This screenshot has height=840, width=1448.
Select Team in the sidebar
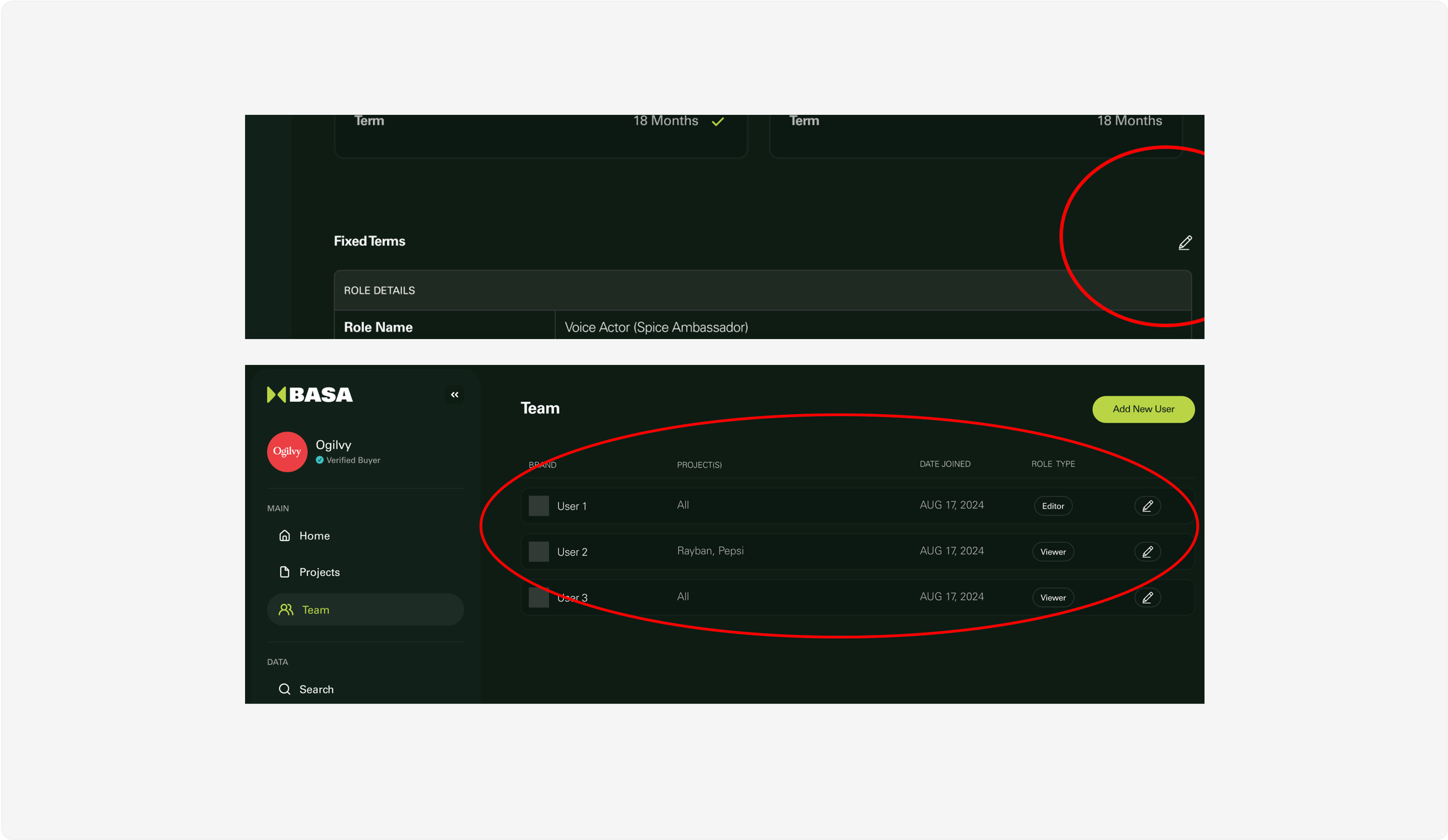coord(316,610)
